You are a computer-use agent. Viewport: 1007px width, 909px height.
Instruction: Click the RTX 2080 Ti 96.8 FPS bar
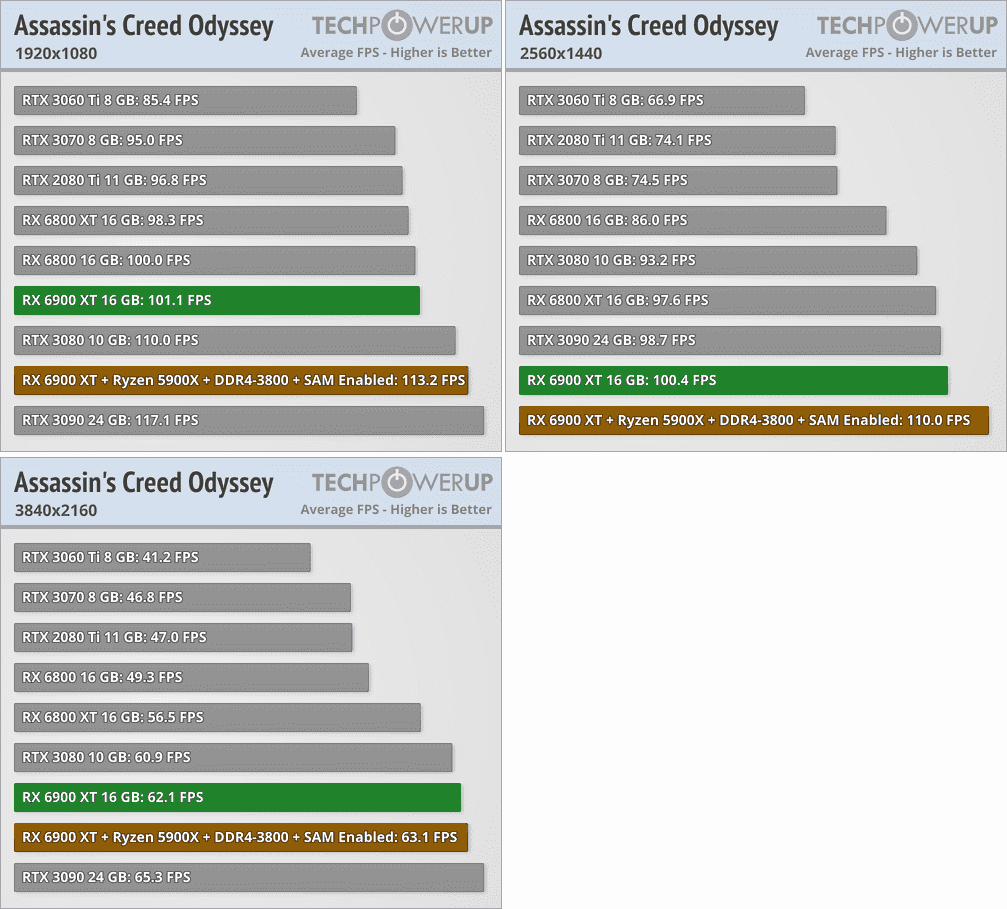point(208,181)
